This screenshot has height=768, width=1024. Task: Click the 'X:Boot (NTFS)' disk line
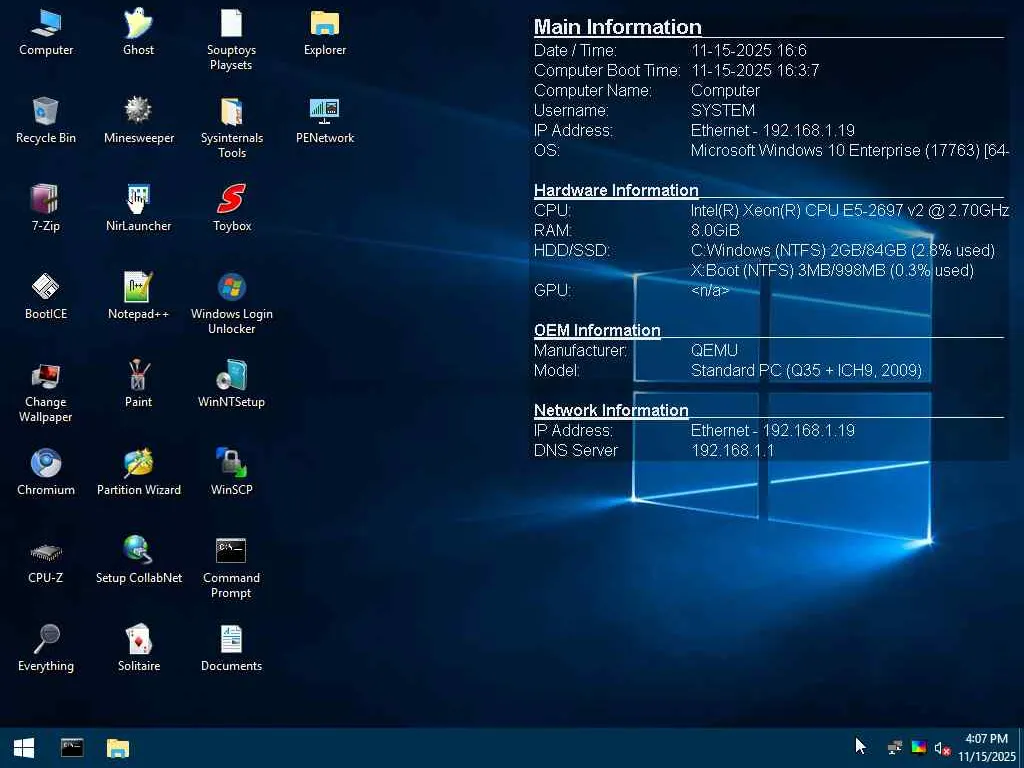832,270
